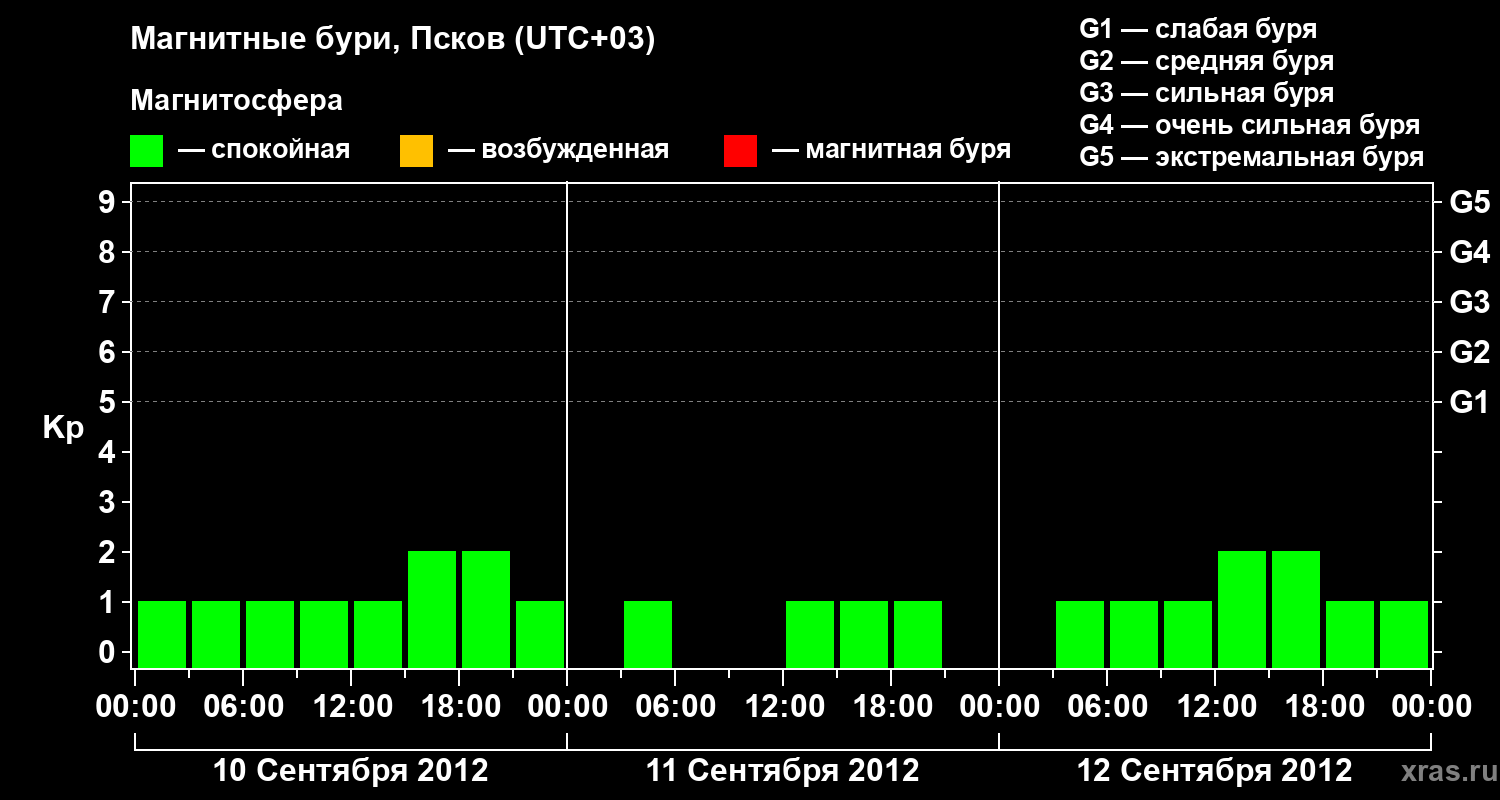The width and height of the screenshot is (1500, 800).
Task: Click the '12:00' time label under 12 September
Action: (x=1215, y=706)
